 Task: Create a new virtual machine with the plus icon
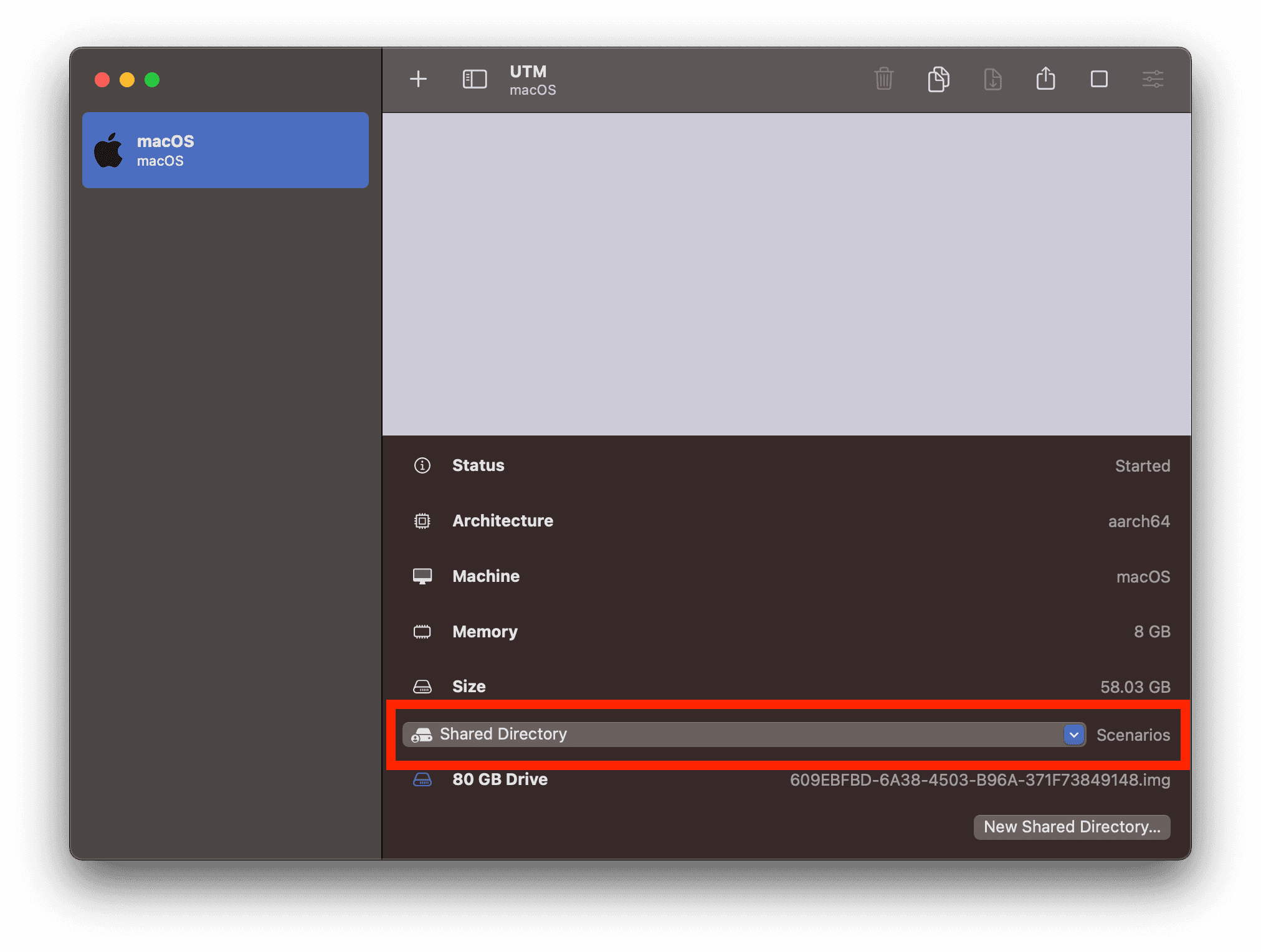point(418,79)
